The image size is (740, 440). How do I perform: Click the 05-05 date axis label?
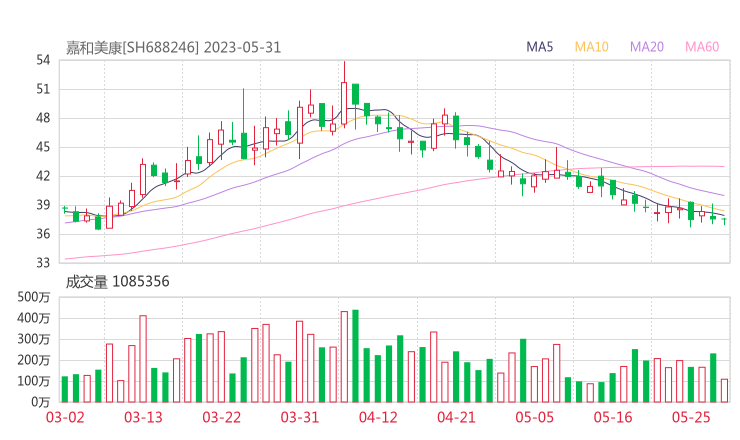[535, 417]
